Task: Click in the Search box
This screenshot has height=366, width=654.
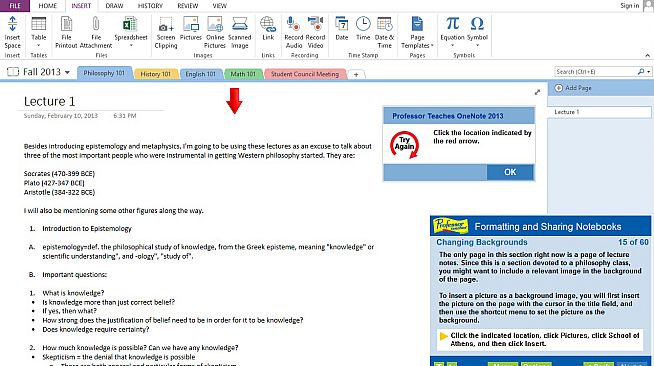Action: pyautogui.click(x=596, y=72)
